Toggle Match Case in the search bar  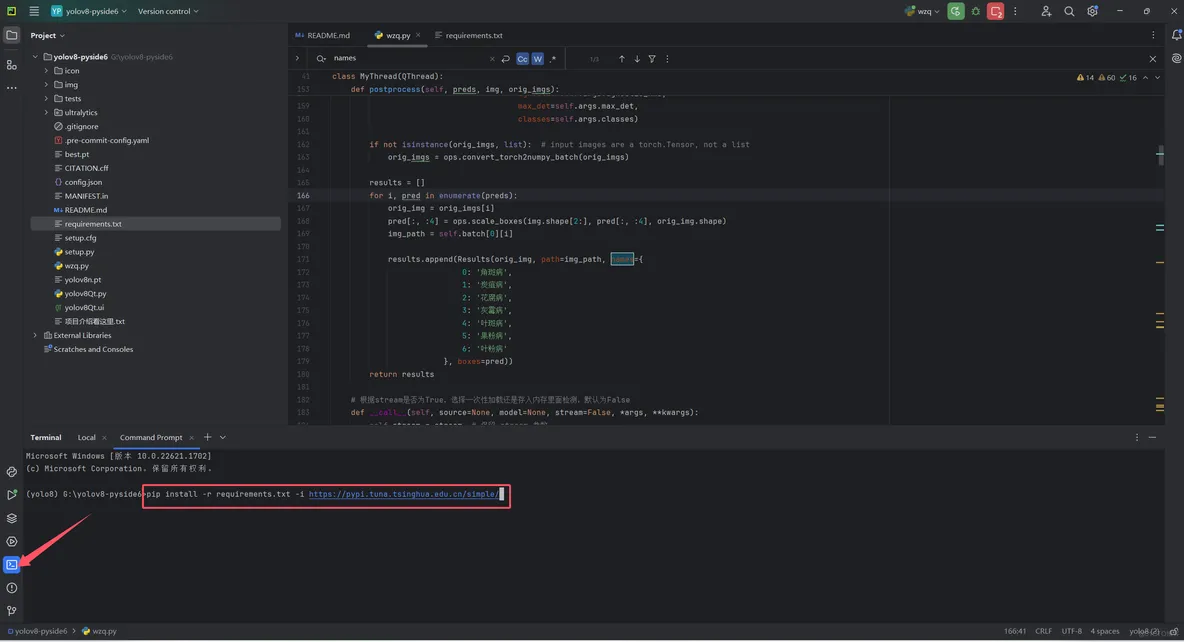click(x=522, y=59)
